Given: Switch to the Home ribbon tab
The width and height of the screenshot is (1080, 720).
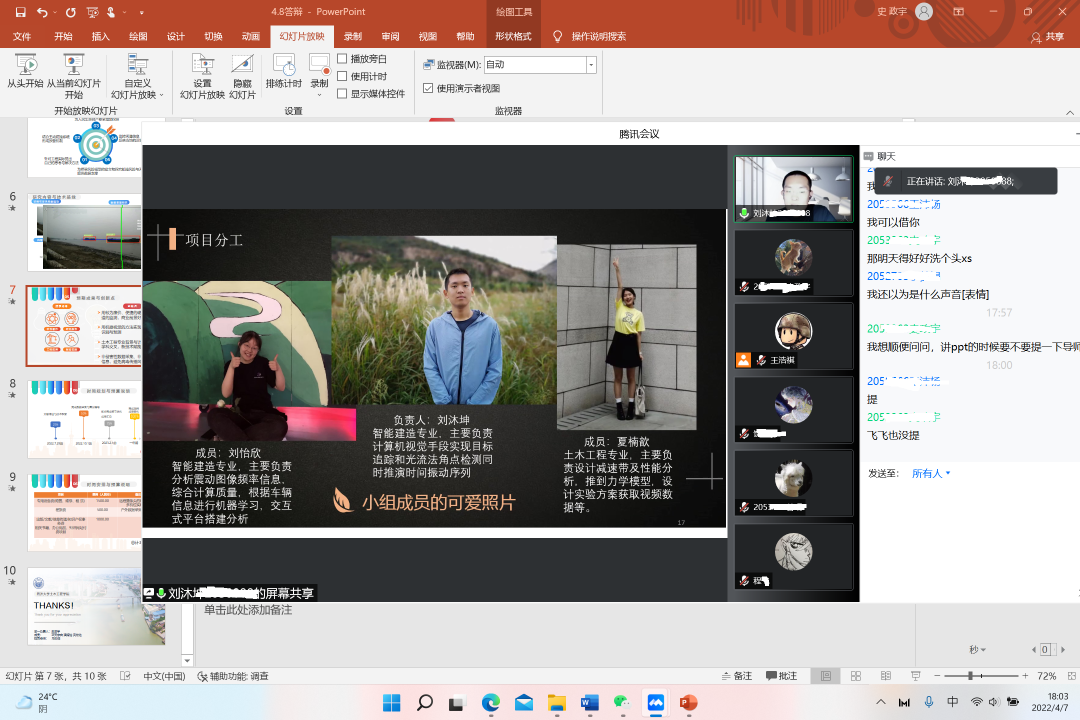Looking at the screenshot, I should (63, 37).
